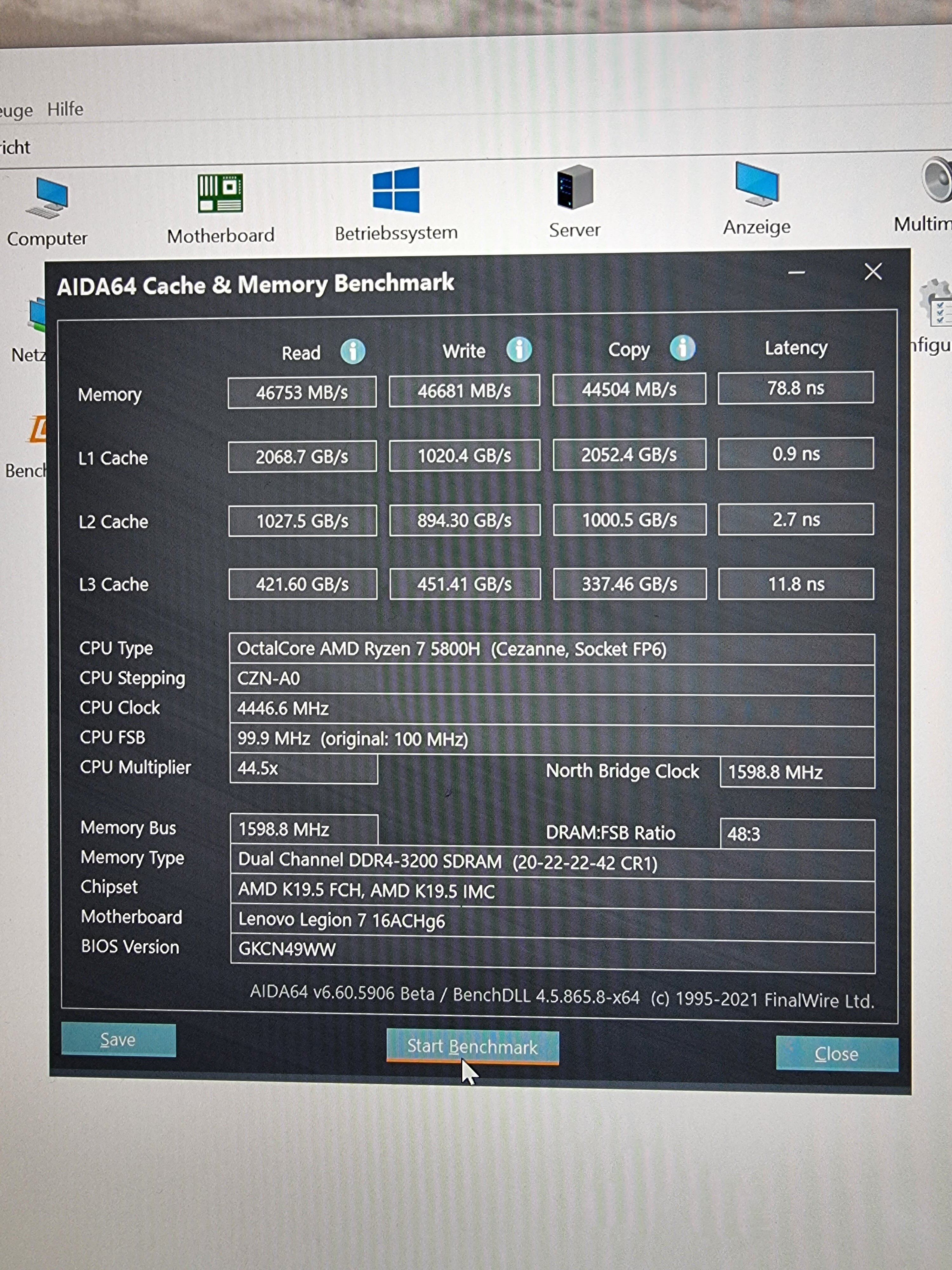Open the Anzeige monitor icon
The width and height of the screenshot is (952, 1270).
[x=757, y=184]
